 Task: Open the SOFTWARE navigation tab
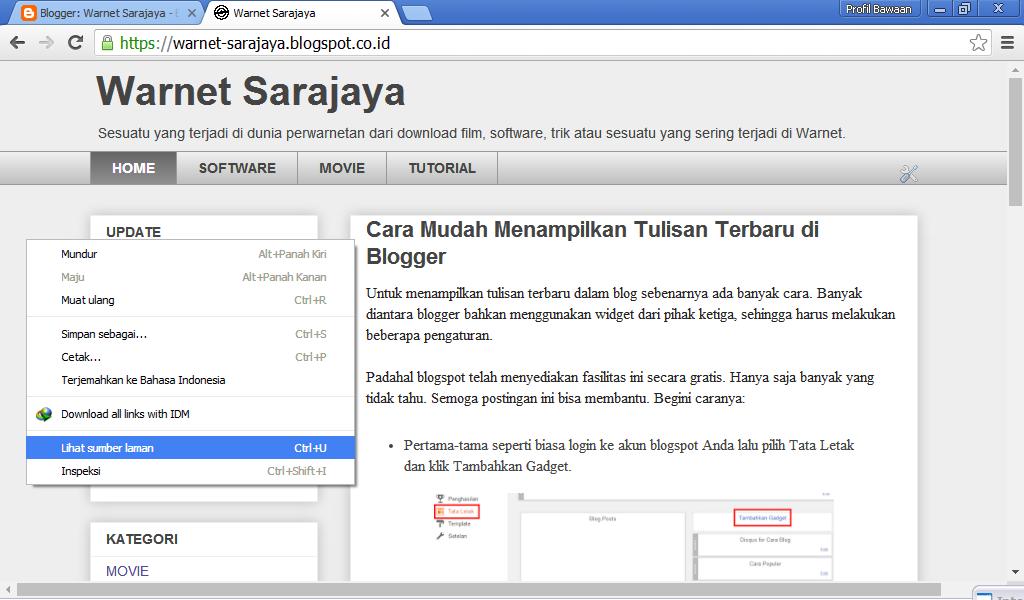(x=237, y=168)
